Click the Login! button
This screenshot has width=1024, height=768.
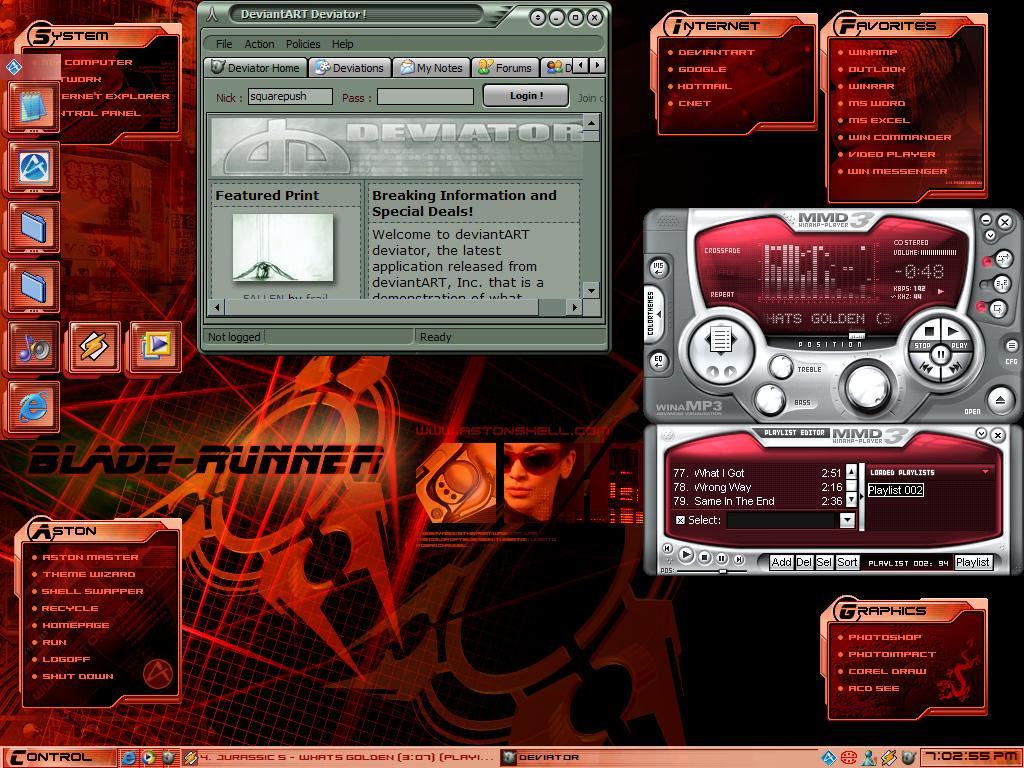[525, 96]
